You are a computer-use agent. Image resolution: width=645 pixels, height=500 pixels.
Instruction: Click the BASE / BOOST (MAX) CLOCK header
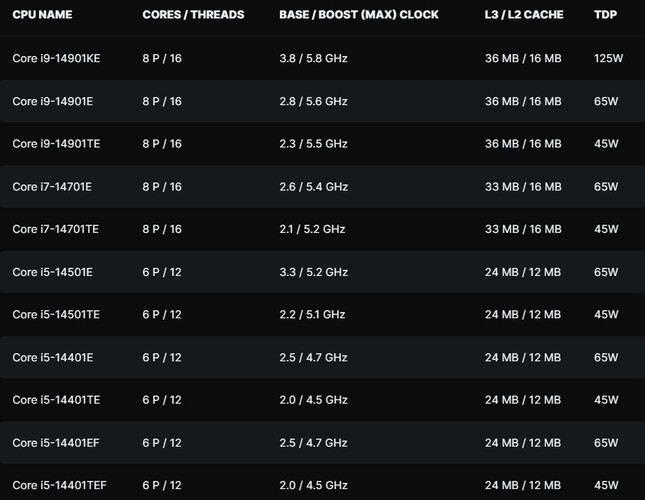pos(359,15)
